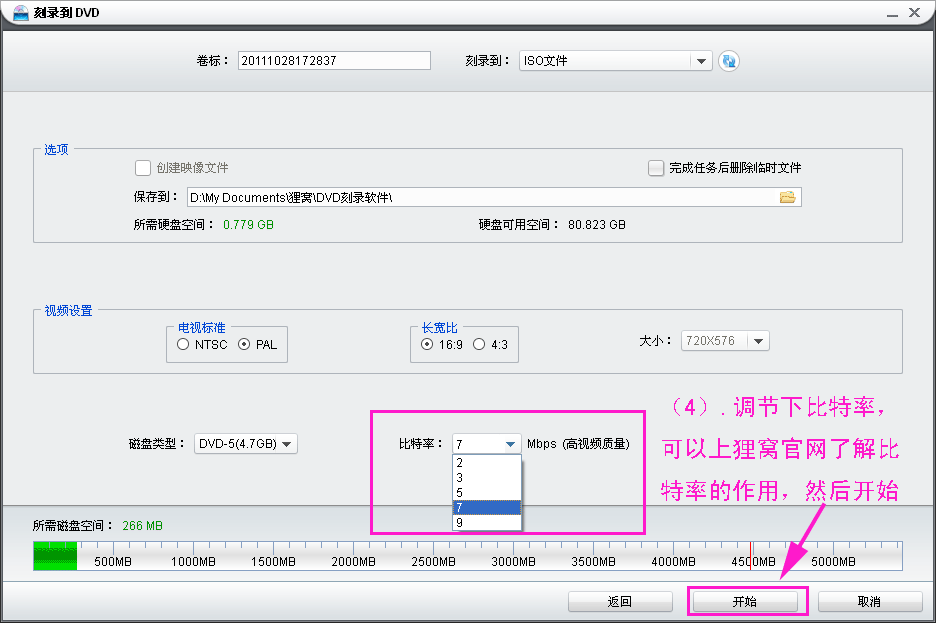Click the red capacity marker near 4500MB
Screen dimensions: 936x623
point(750,556)
